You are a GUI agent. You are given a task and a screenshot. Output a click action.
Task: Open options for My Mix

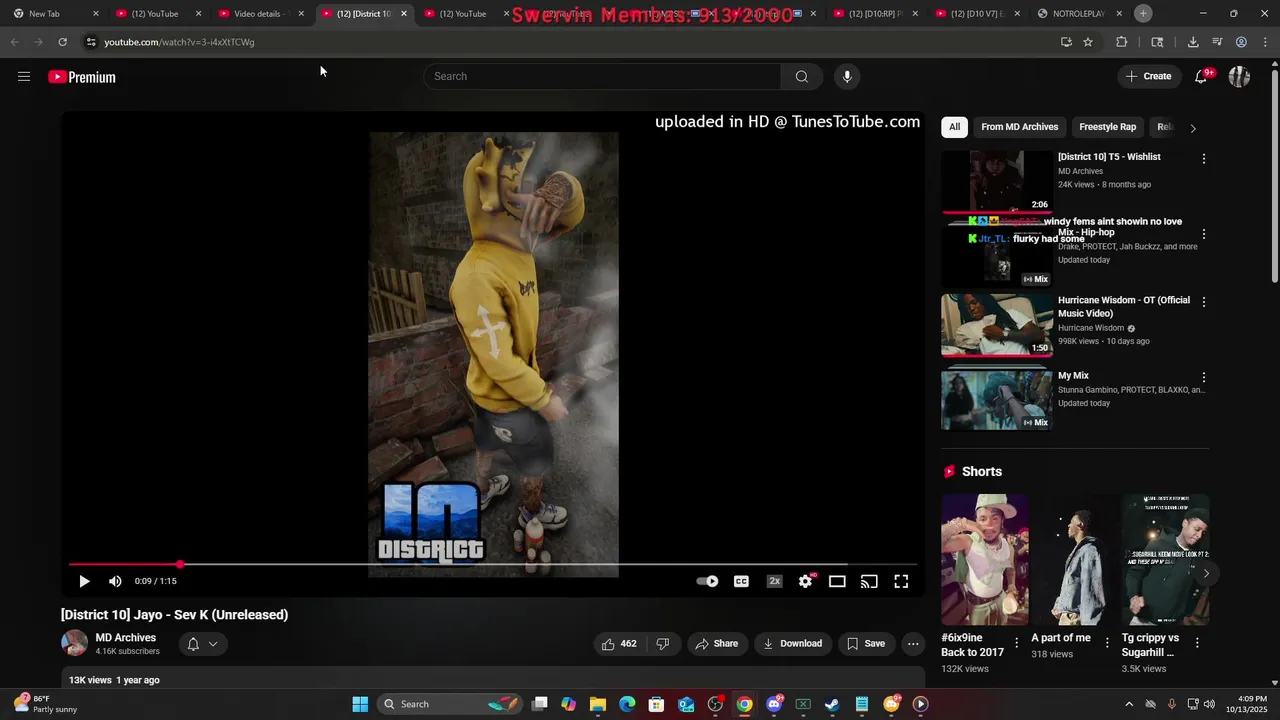1203,378
